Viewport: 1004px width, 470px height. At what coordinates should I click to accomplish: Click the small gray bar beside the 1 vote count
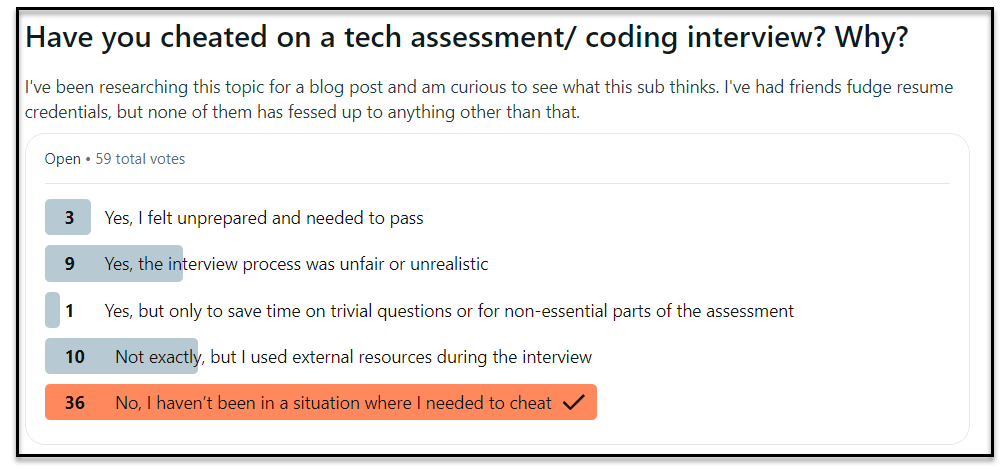pos(52,311)
